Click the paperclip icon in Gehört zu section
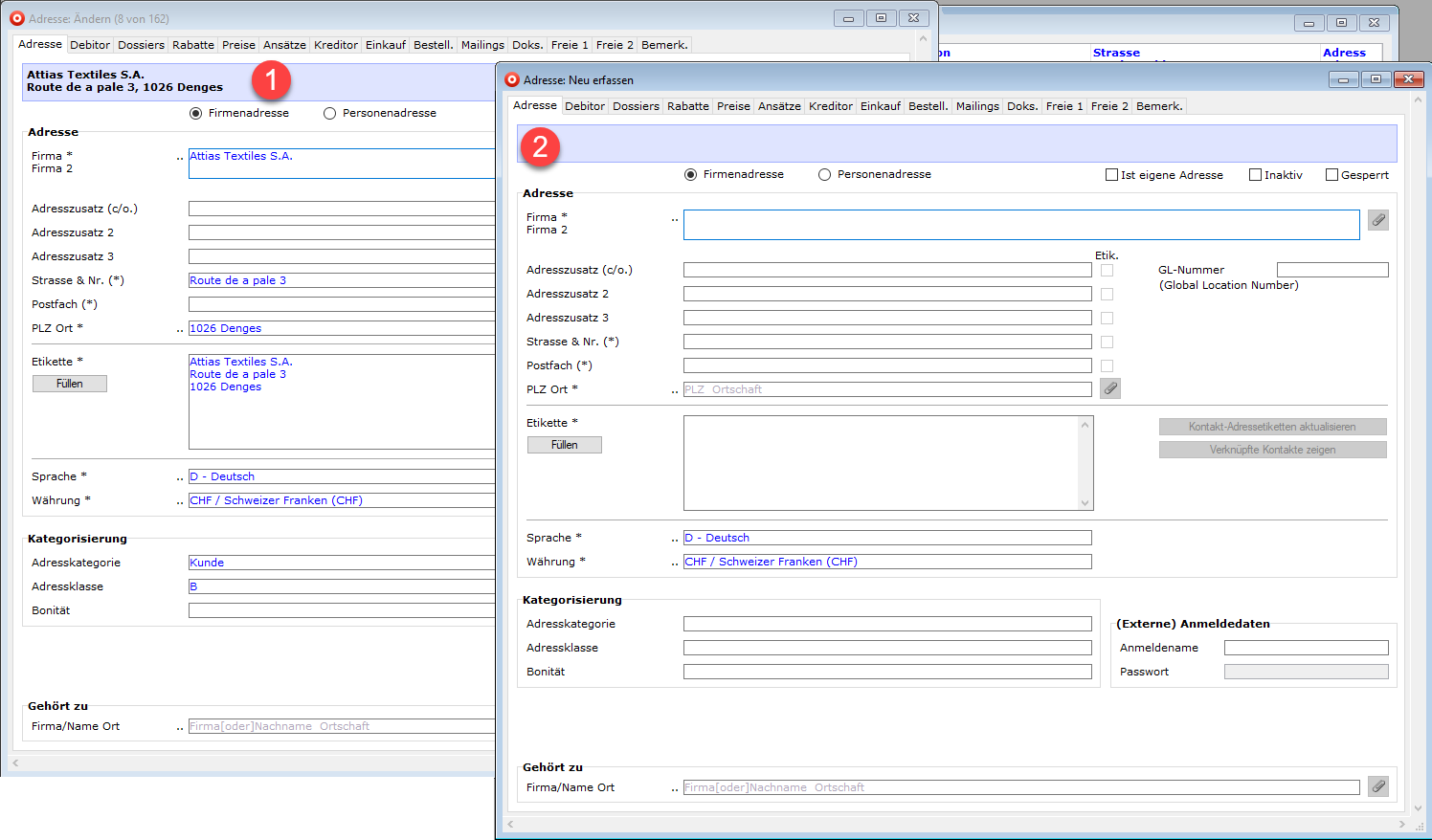1432x840 pixels. pos(1377,786)
